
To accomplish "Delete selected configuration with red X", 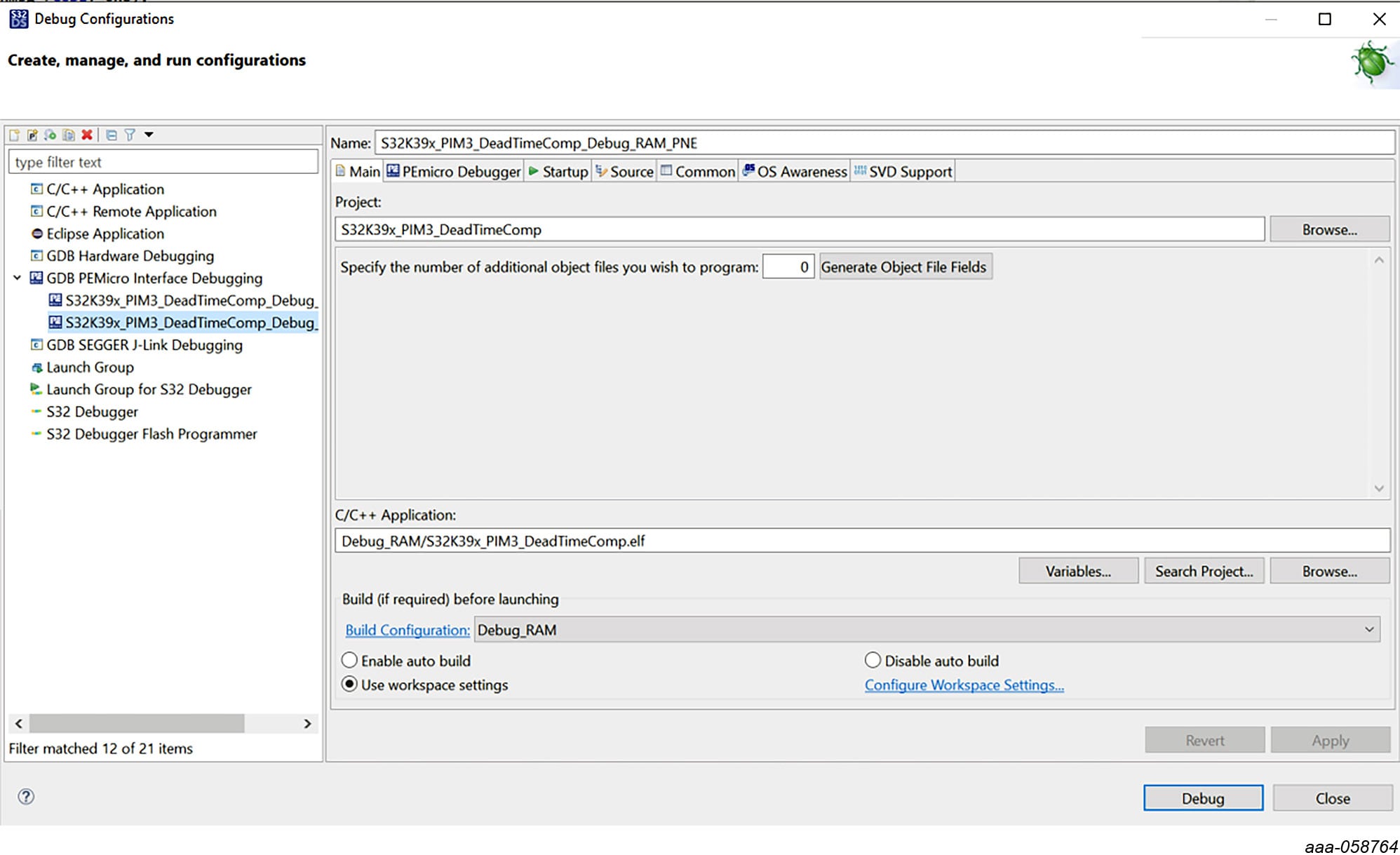I will [87, 135].
